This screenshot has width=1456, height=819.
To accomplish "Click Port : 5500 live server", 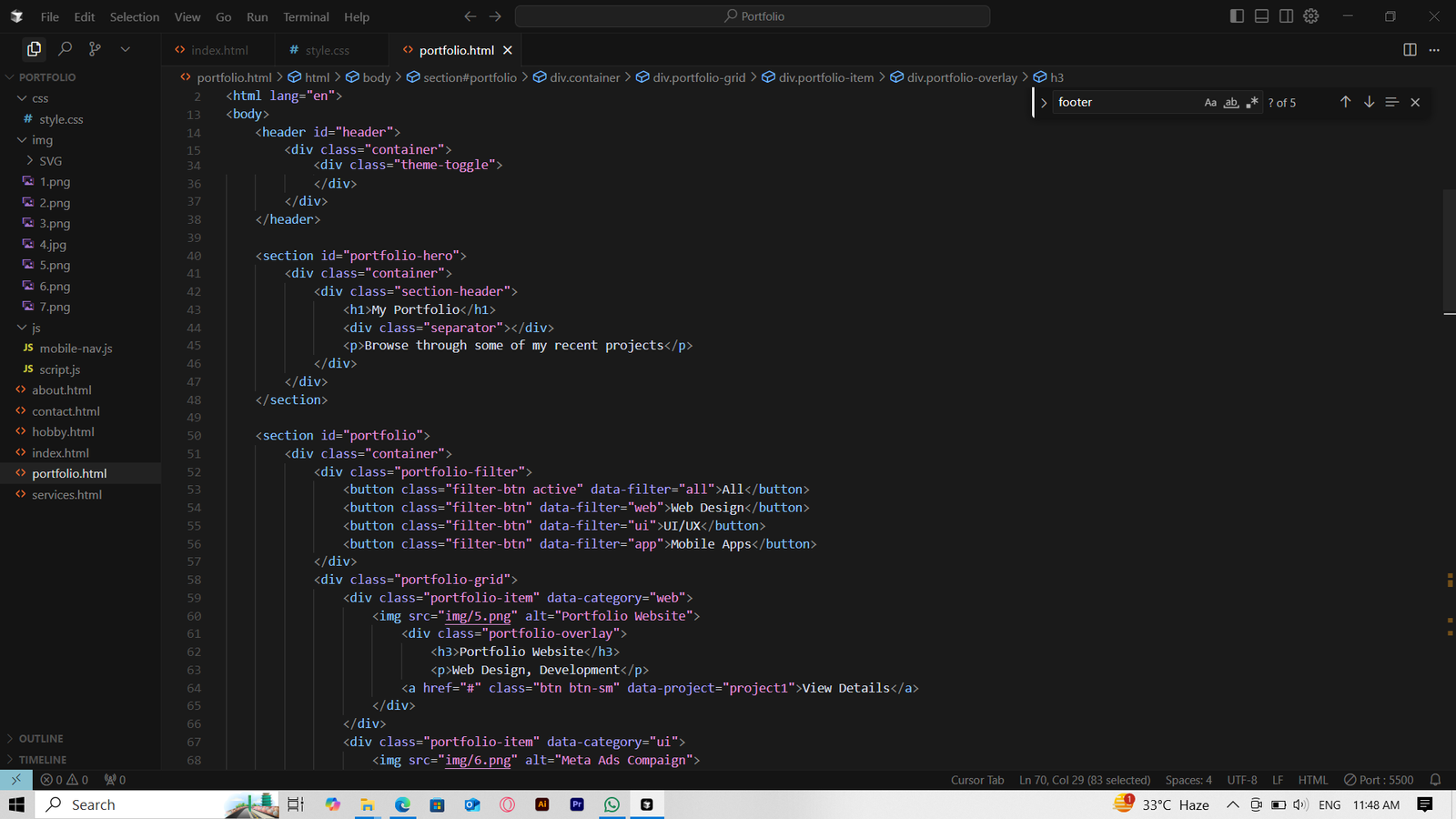I will pyautogui.click(x=1379, y=780).
